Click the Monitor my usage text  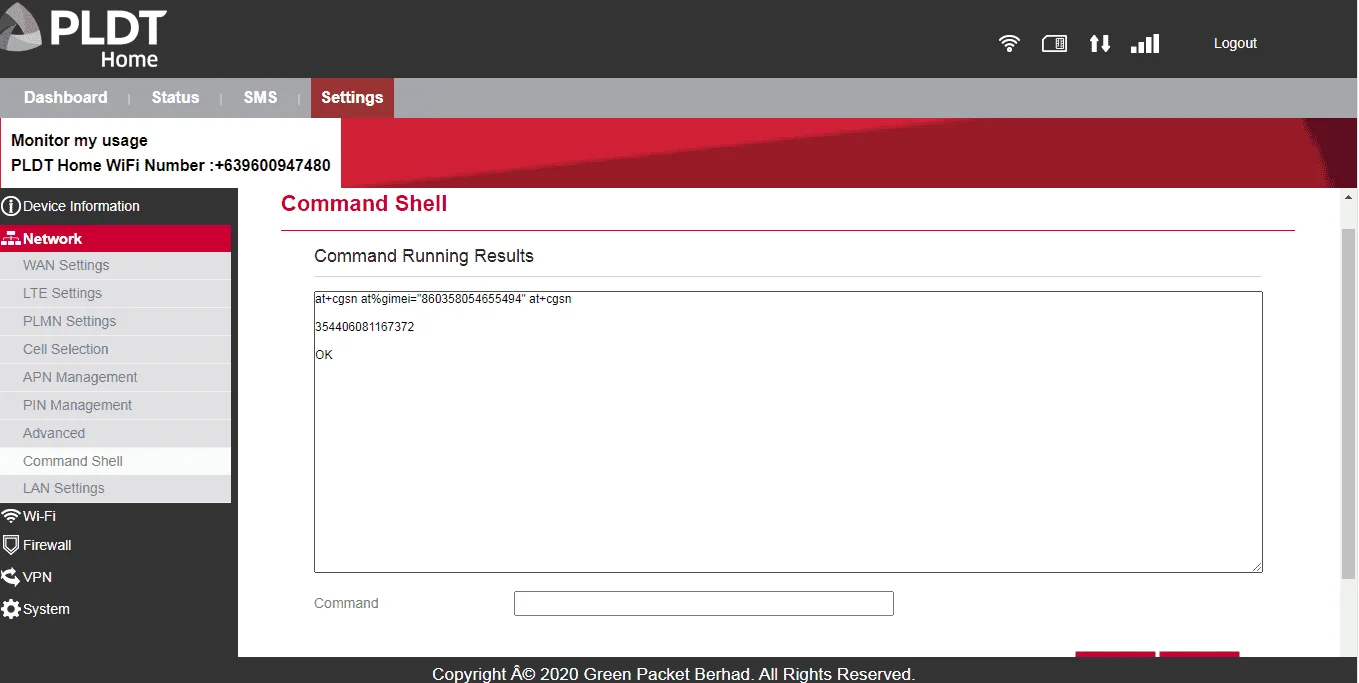click(79, 140)
